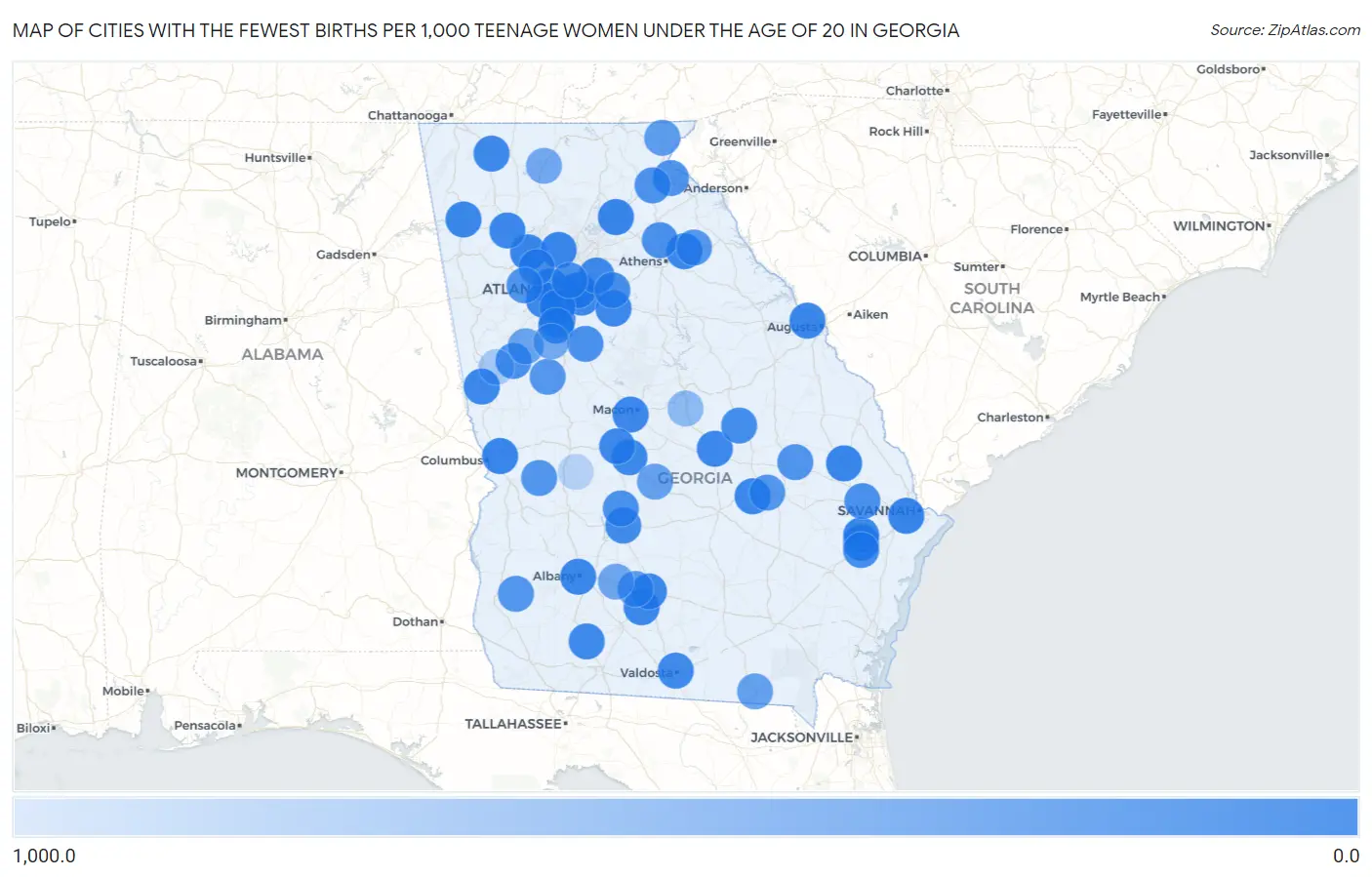Click the Dothan city label

(x=416, y=621)
